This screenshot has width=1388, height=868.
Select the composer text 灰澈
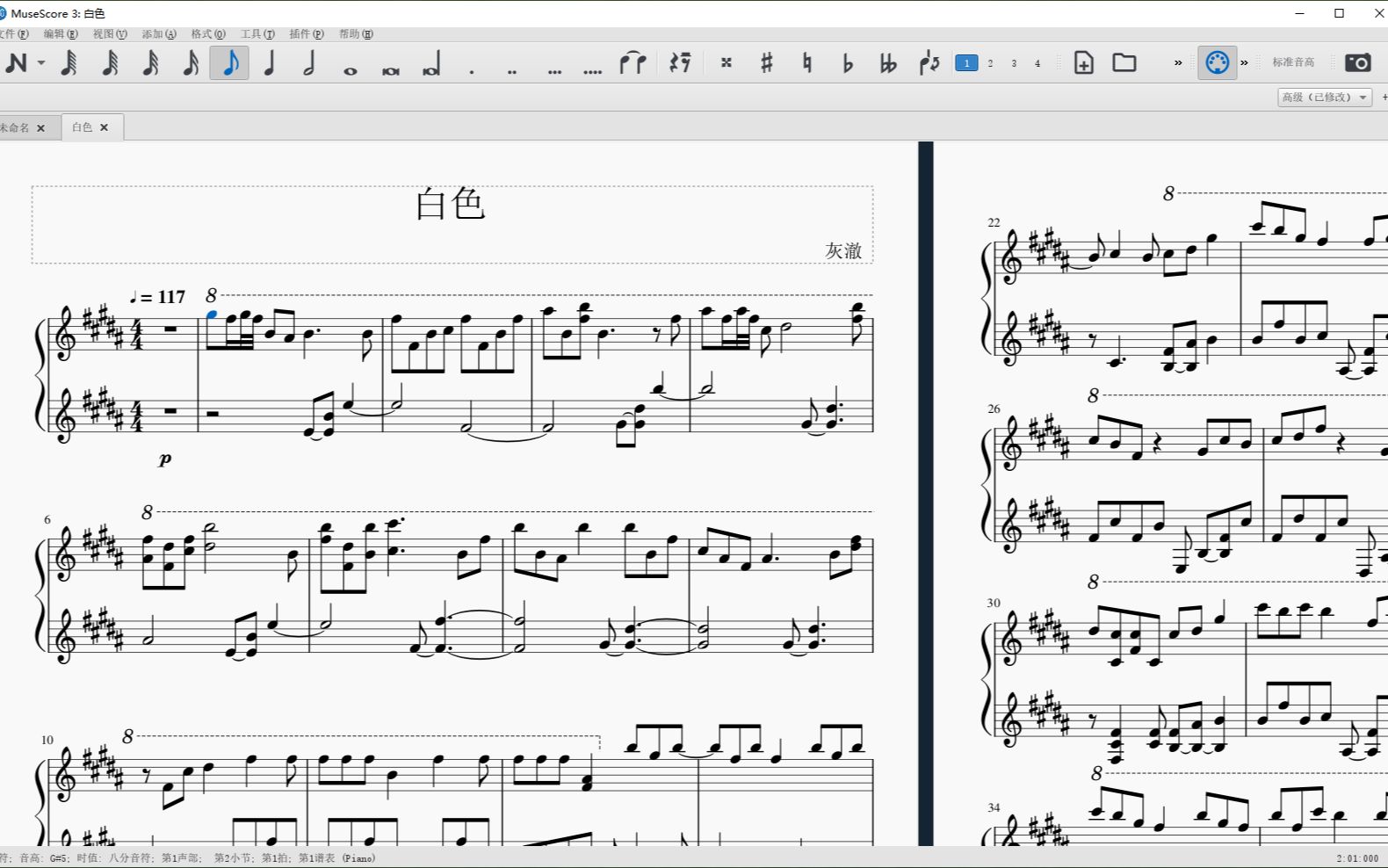(x=843, y=250)
